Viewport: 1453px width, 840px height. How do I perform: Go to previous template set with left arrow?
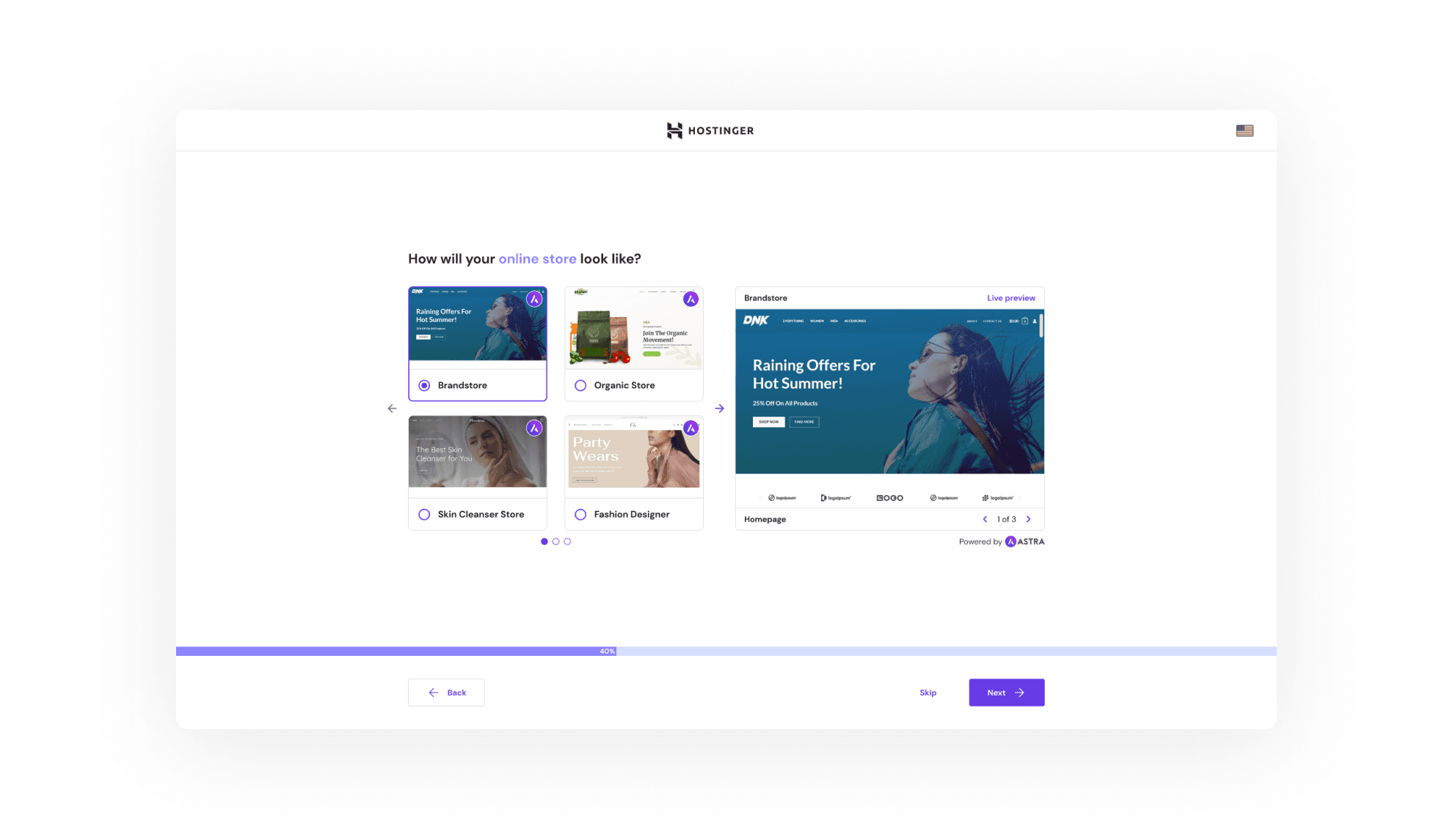[x=392, y=409]
